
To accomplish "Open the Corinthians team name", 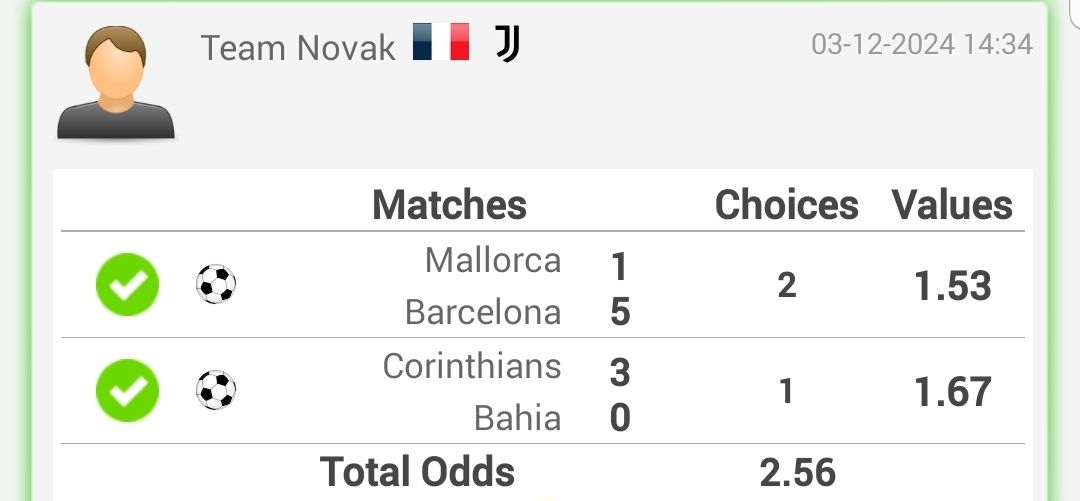I will (x=472, y=366).
